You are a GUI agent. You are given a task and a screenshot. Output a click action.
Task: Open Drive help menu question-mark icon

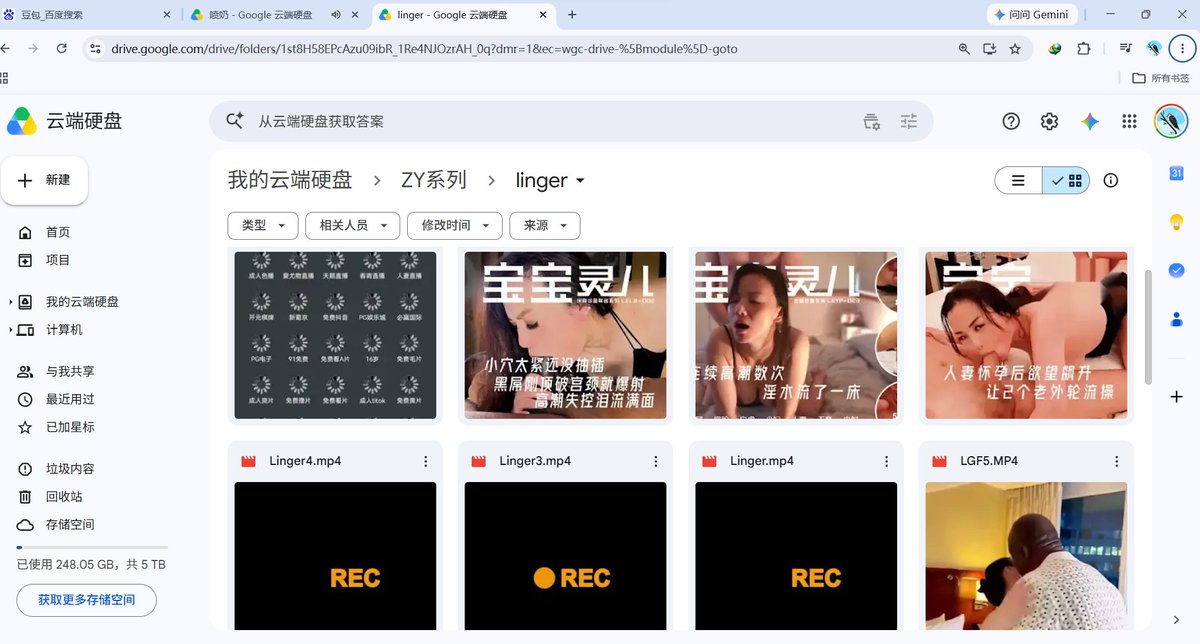1011,121
